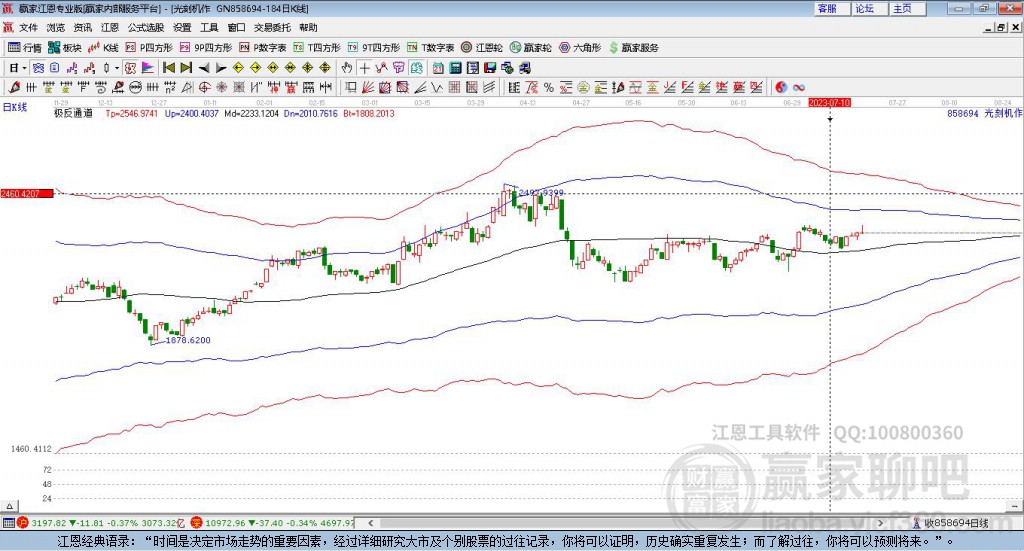
Task: Toggle the crosshair cursor tool
Action: pyautogui.click(x=364, y=68)
